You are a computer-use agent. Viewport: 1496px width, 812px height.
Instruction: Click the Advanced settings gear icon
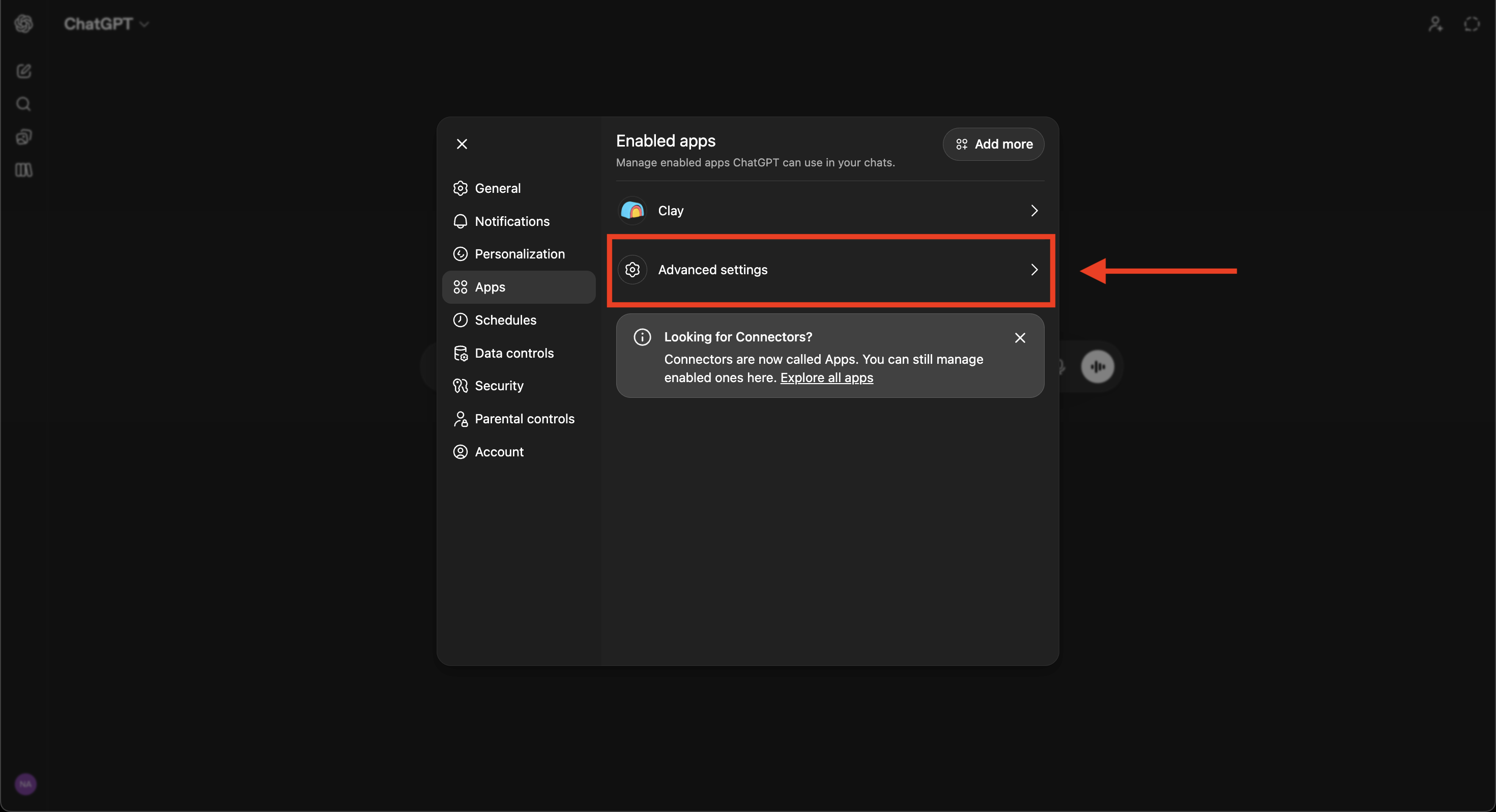(632, 270)
